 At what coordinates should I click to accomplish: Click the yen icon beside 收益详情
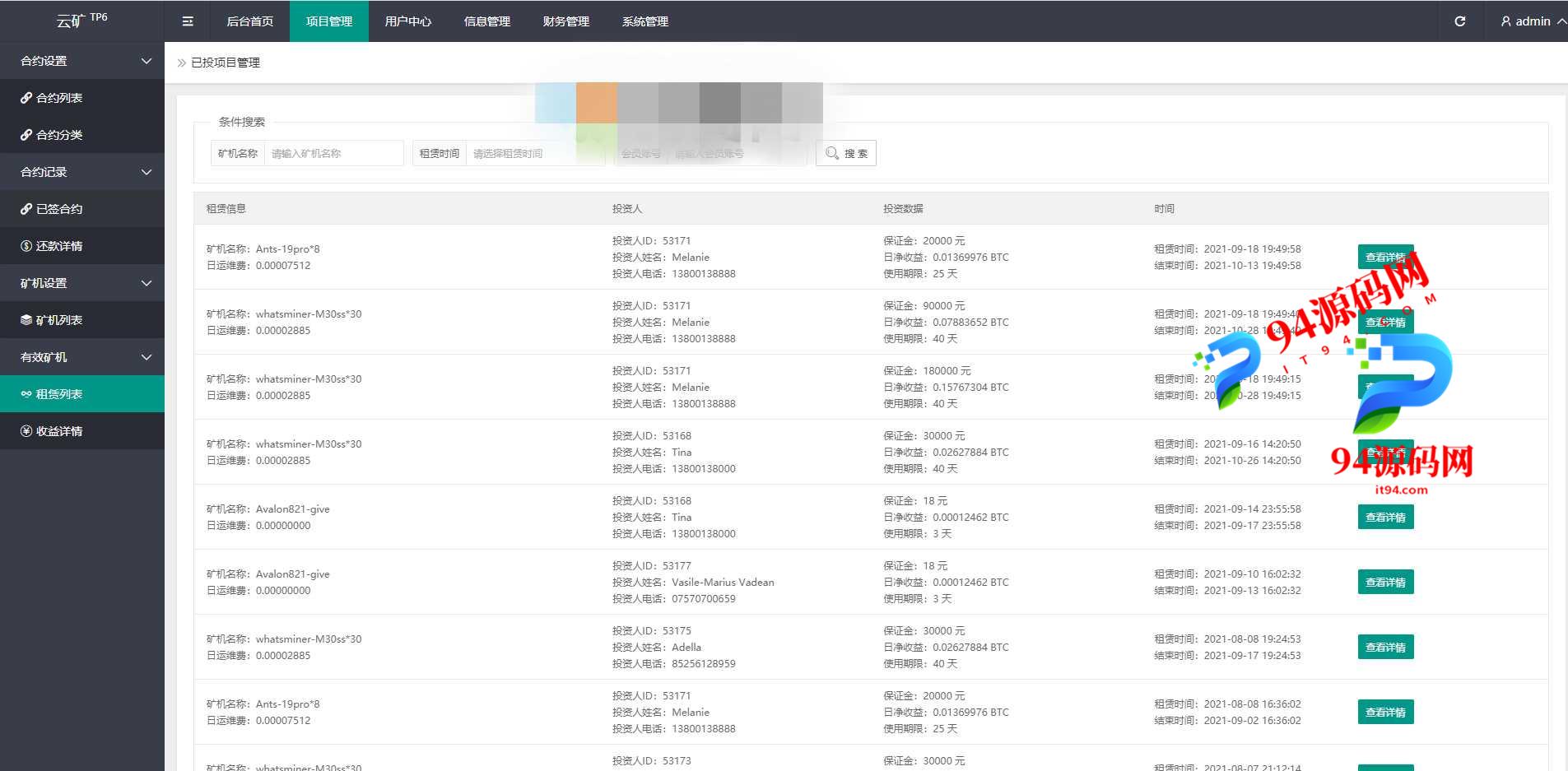pos(26,431)
